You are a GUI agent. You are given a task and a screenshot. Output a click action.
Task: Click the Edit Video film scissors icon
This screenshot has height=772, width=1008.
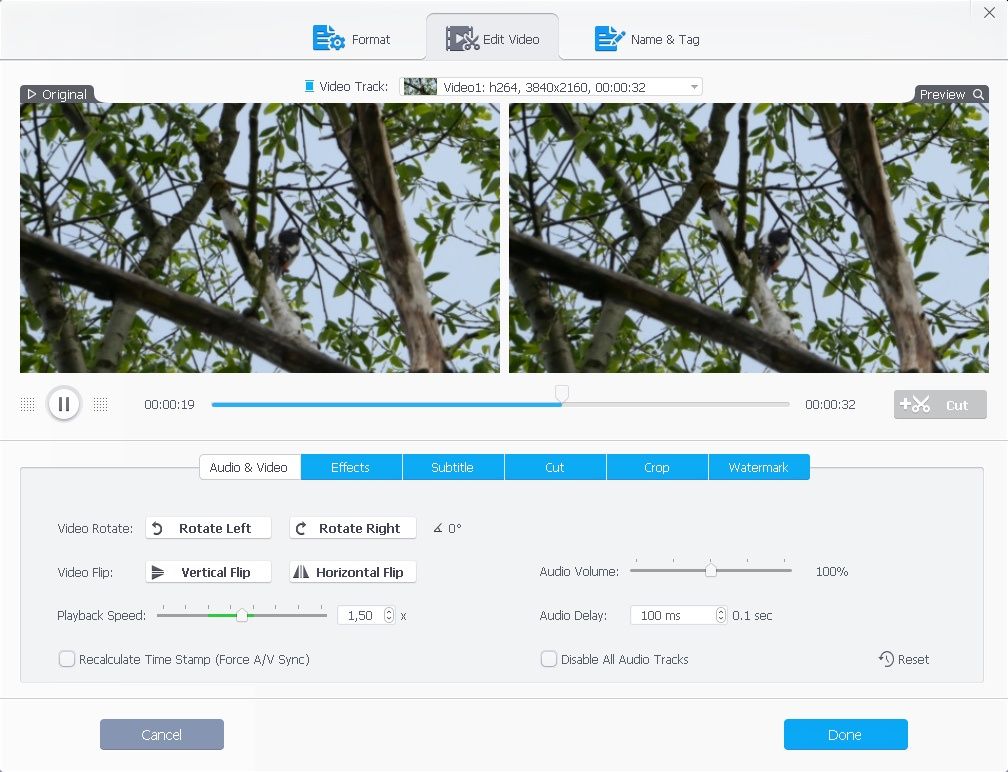point(462,39)
